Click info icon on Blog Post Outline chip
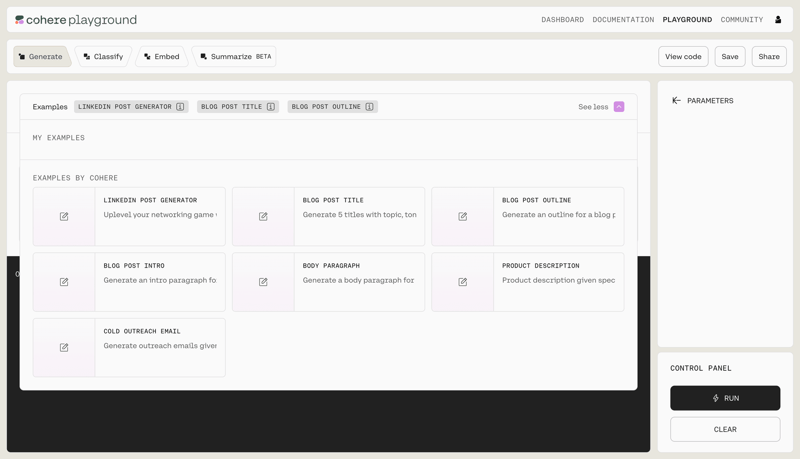The width and height of the screenshot is (800, 459). coord(369,107)
